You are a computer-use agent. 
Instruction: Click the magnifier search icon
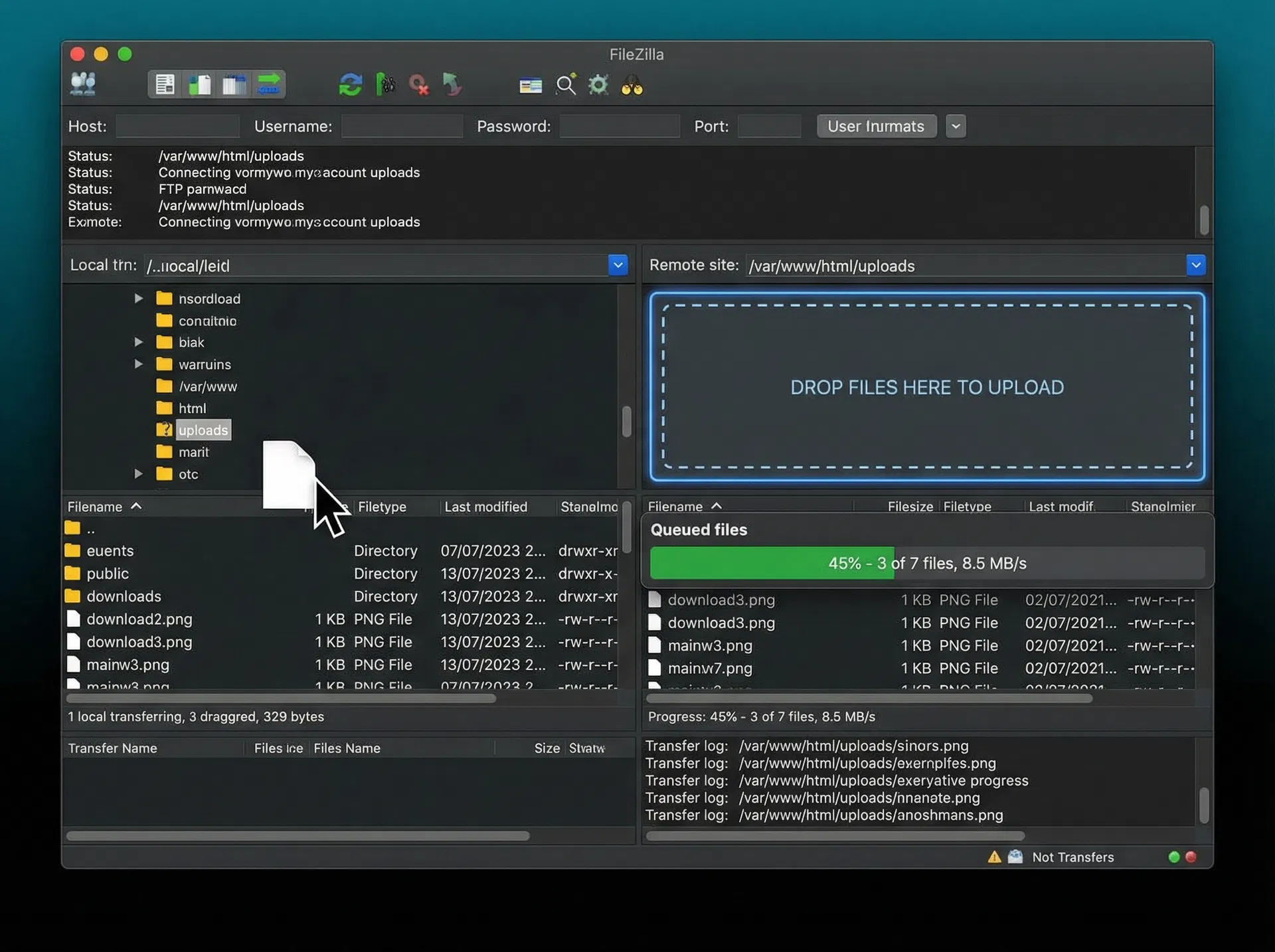pyautogui.click(x=566, y=85)
